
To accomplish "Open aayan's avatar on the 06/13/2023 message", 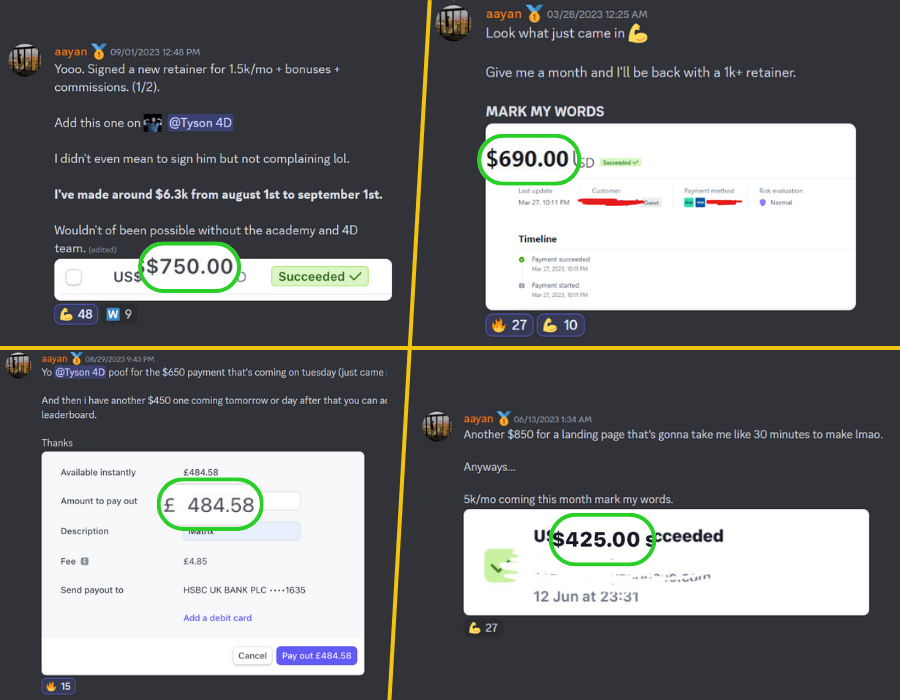I will tap(437, 426).
